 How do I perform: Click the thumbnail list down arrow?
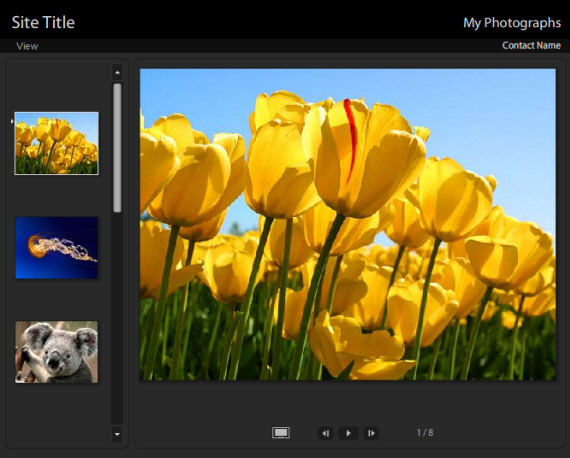tap(117, 434)
